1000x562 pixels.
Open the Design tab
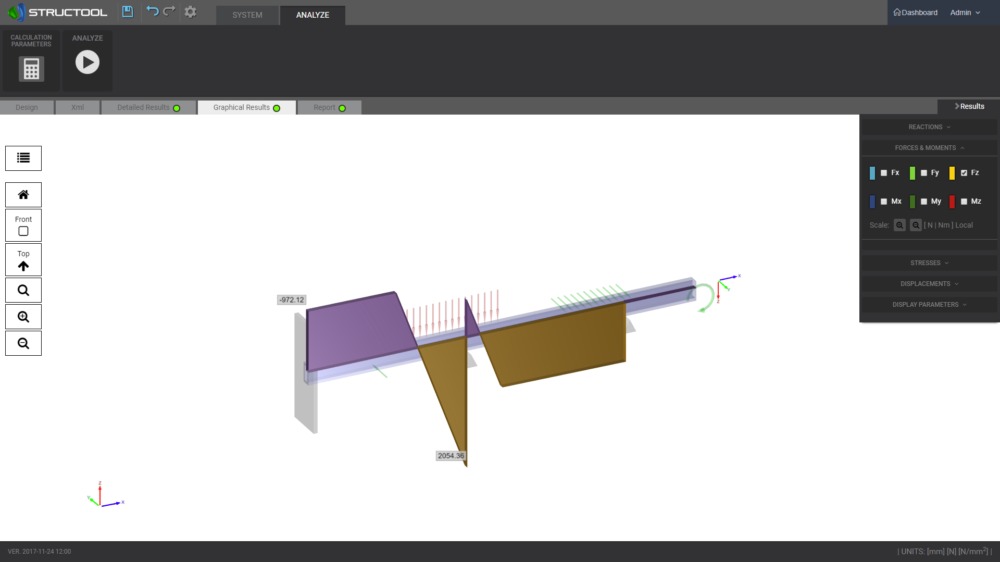[x=27, y=107]
